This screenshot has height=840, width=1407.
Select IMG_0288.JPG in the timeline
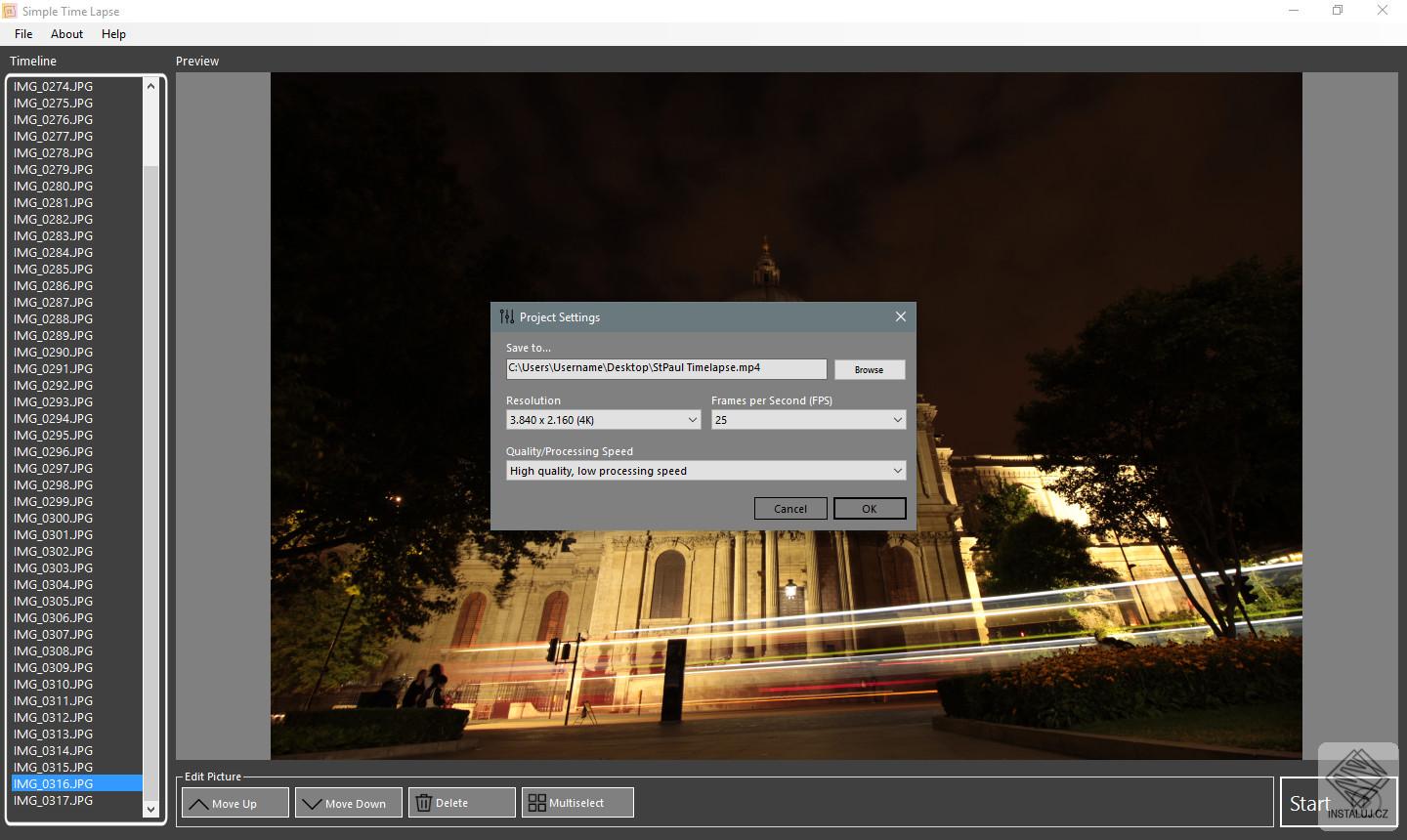tap(77, 318)
